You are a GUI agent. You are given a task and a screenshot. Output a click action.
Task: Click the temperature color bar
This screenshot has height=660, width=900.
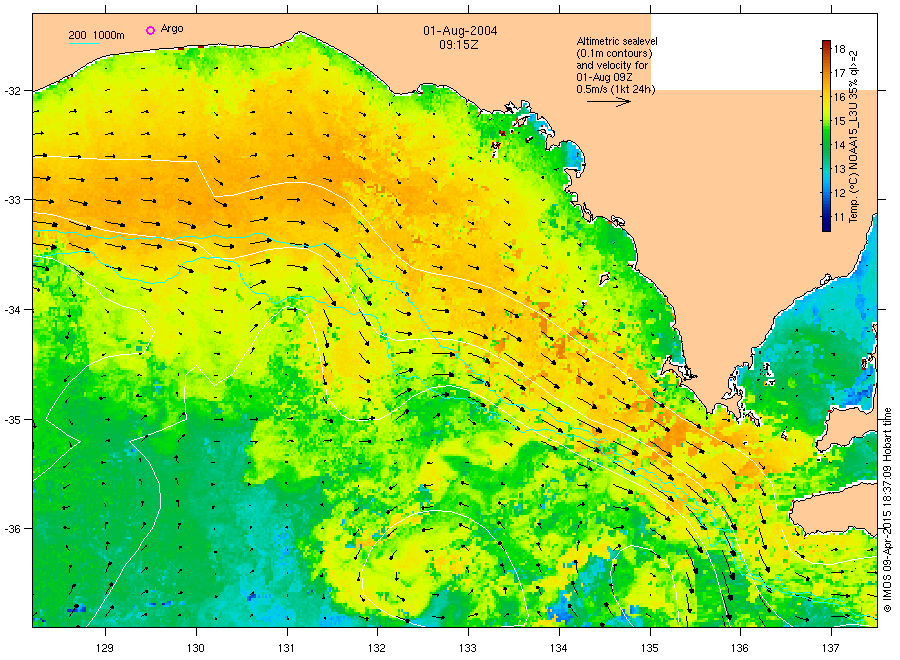tap(827, 136)
